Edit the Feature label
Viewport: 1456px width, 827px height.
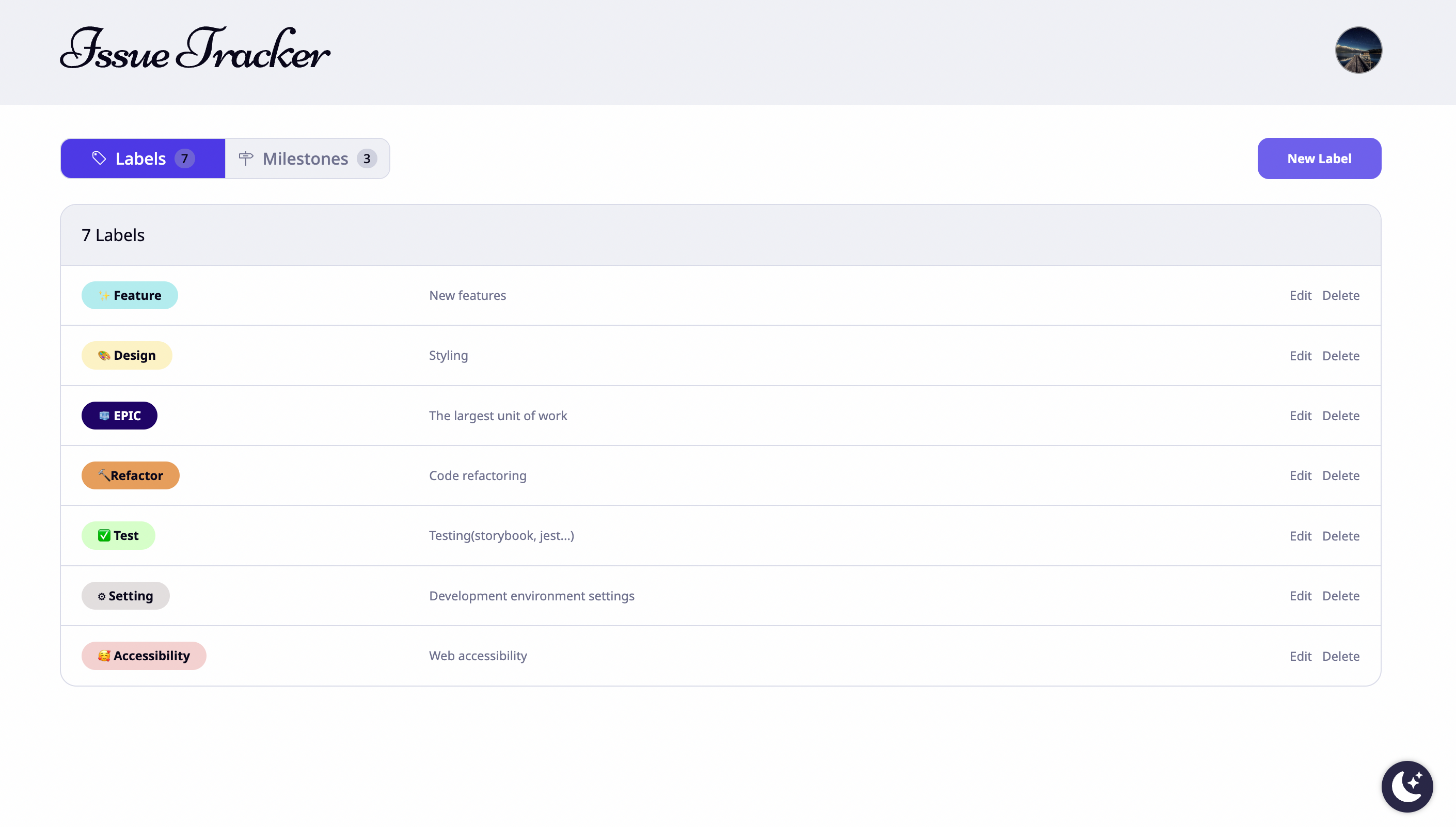click(x=1300, y=295)
